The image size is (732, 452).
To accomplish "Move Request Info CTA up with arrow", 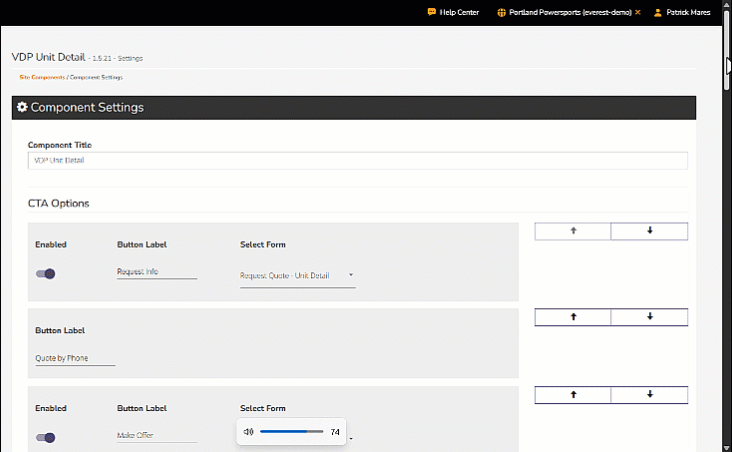I will click(x=573, y=231).
